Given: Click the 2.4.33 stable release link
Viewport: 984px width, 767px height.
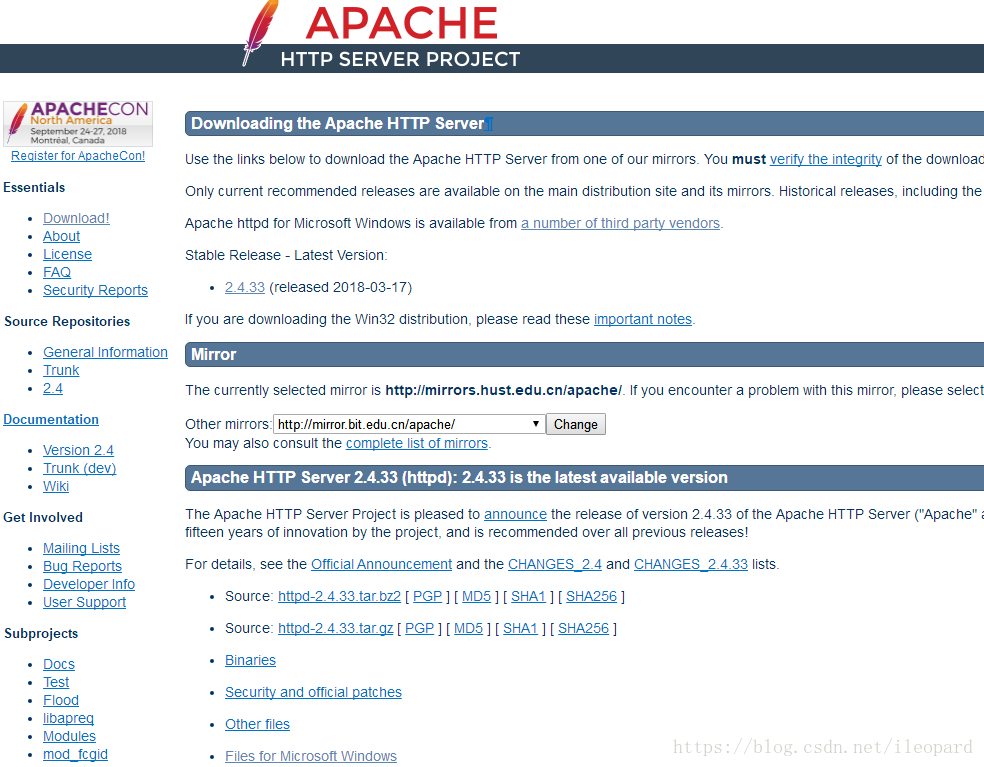Looking at the screenshot, I should tap(245, 287).
